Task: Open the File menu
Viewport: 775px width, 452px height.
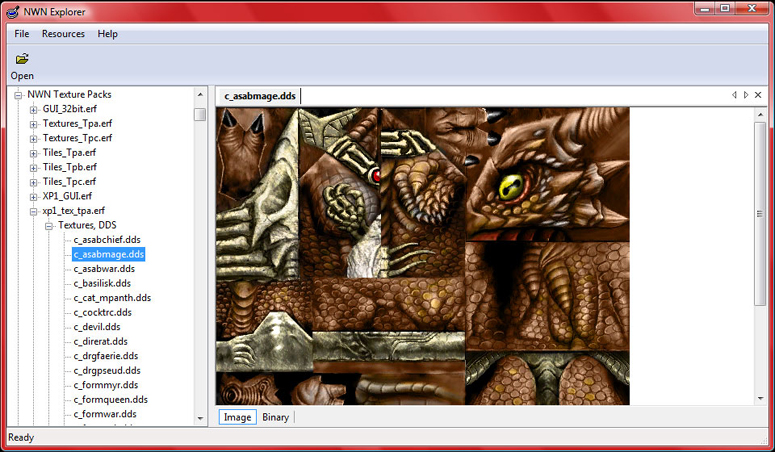Action: 22,34
